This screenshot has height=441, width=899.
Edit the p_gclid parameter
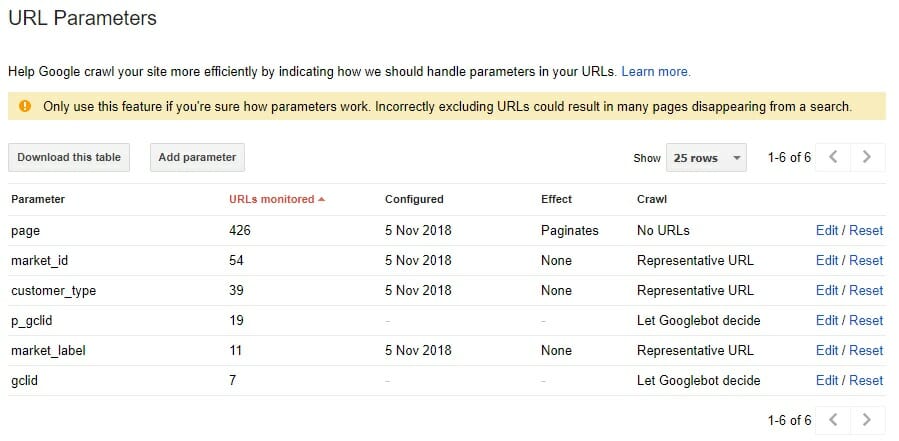pos(827,320)
